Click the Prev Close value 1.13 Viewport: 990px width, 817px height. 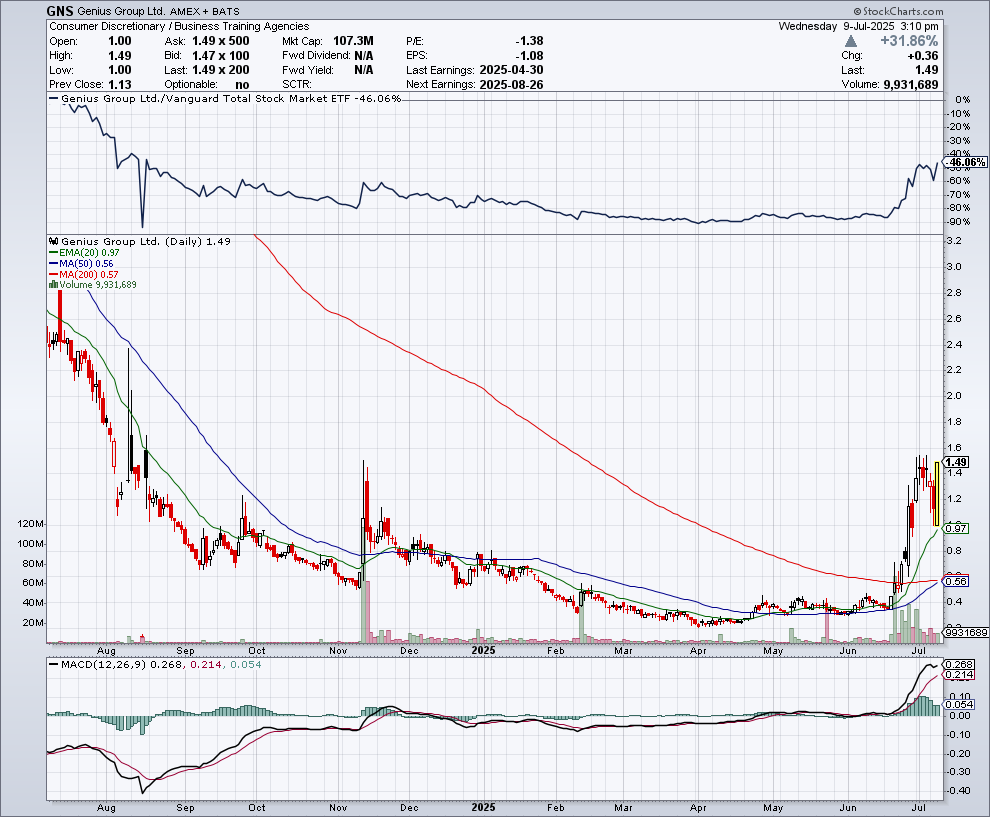119,85
